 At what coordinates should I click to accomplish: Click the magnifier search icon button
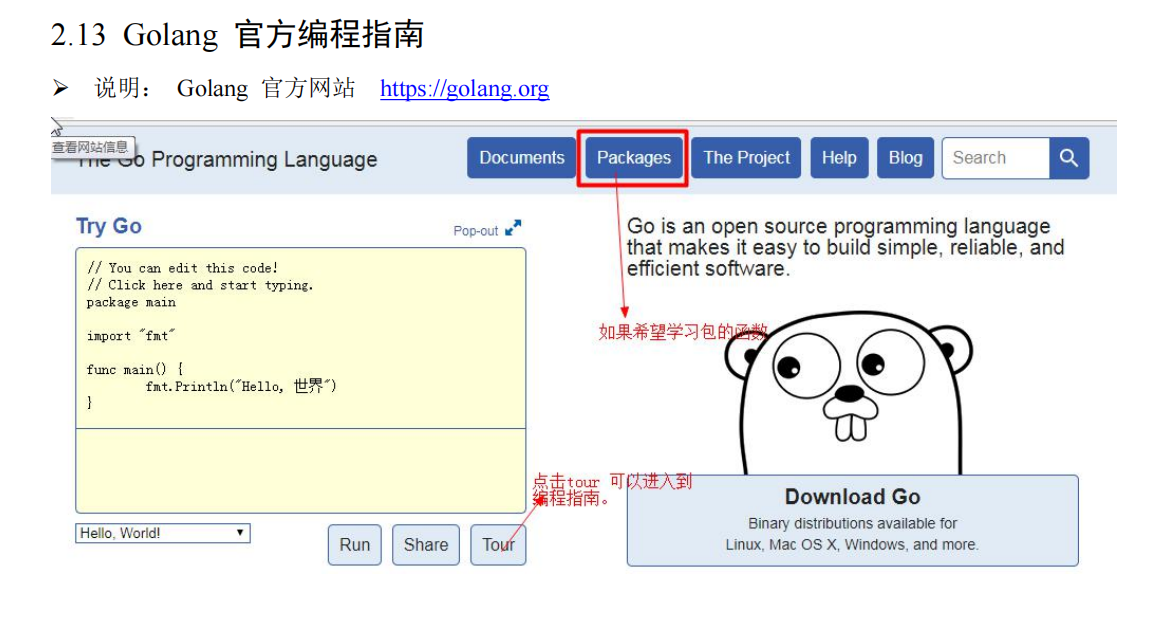[x=1069, y=158]
